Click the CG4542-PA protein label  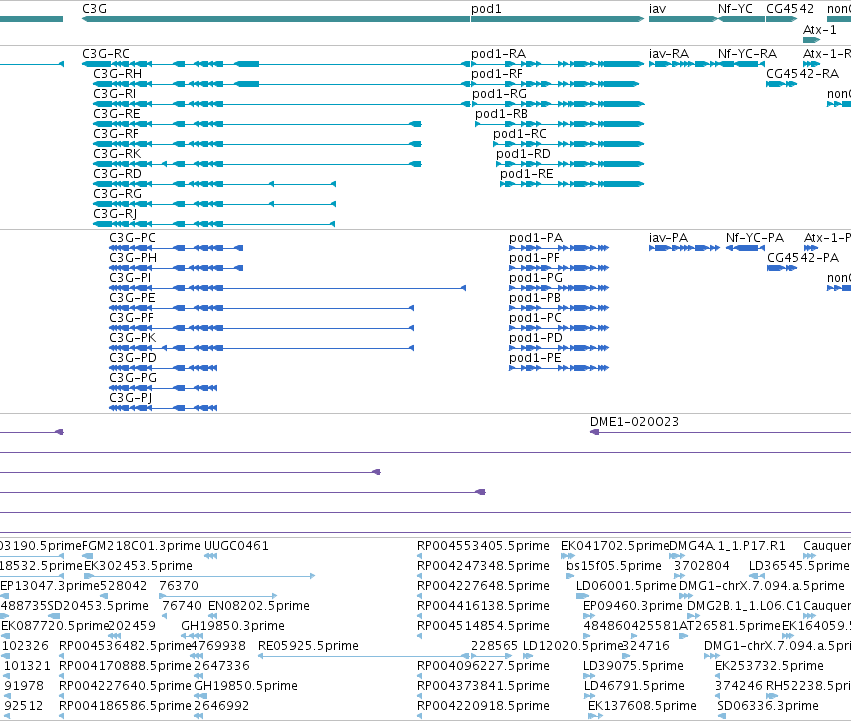pos(803,257)
